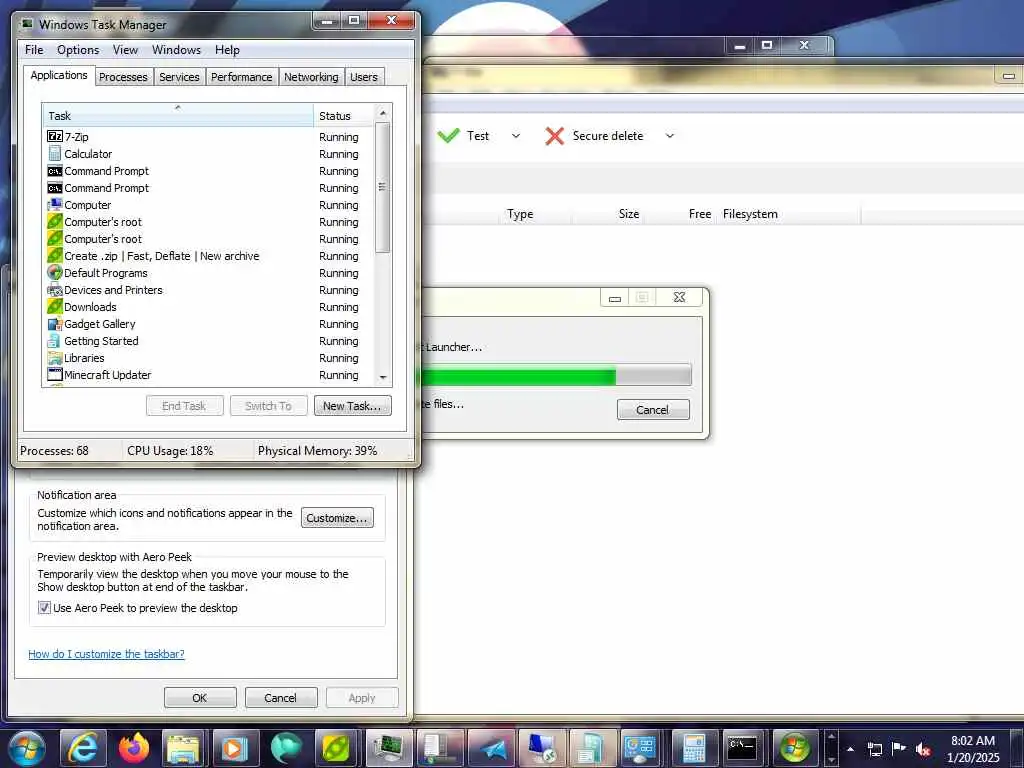The height and width of the screenshot is (768, 1024).
Task: Click the muted volume tray icon
Action: pos(923,749)
